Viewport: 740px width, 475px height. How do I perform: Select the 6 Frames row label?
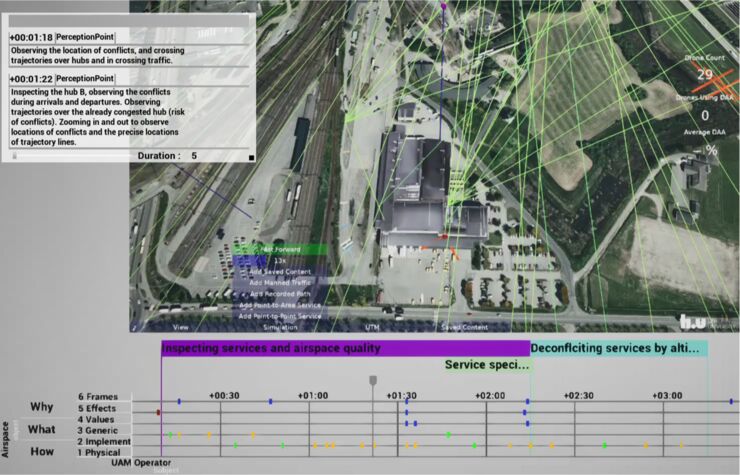coord(98,397)
